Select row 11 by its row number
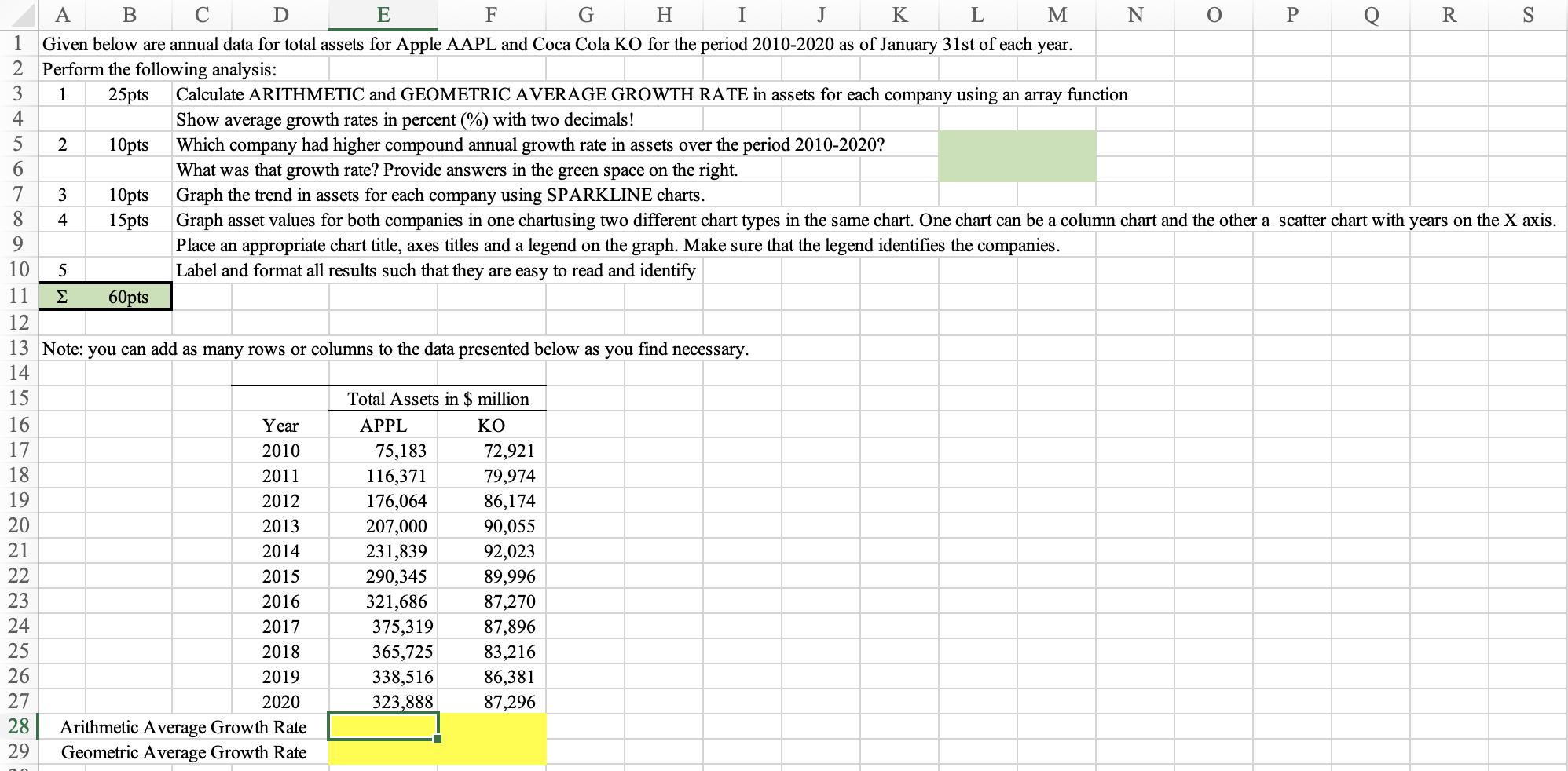1568x771 pixels. tap(19, 296)
